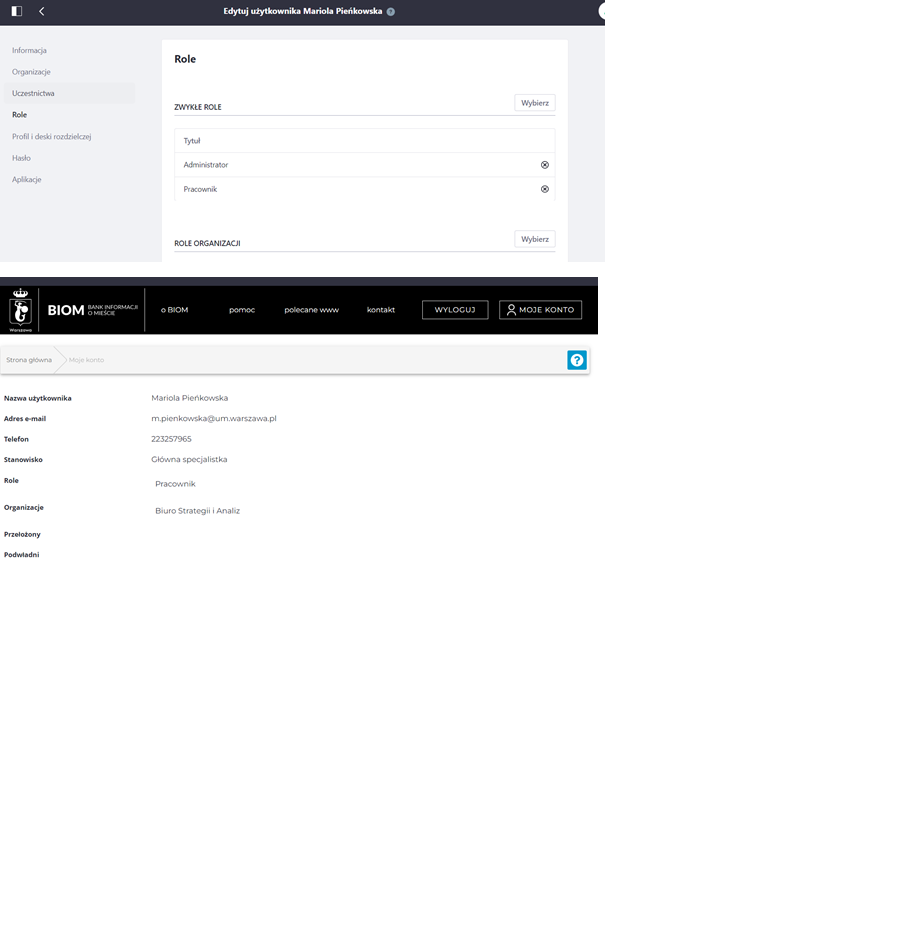Screen dimensions: 923x933
Task: Open the o BIOM navigation item
Action: point(174,310)
